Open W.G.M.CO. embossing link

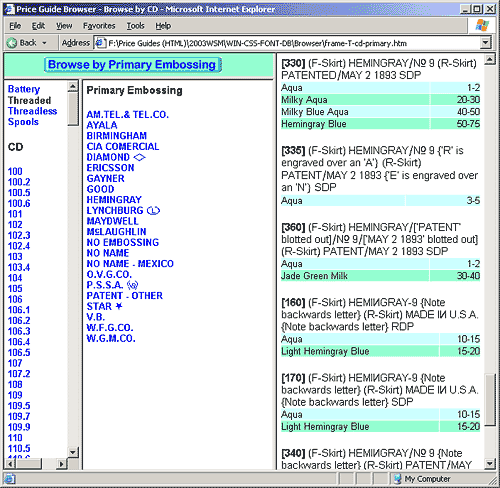[x=111, y=338]
